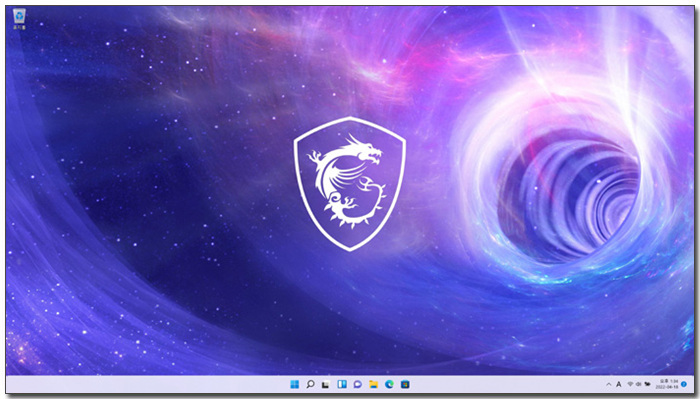Screen dimensions: 700x399
Task: Click the battery status tray icon
Action: pos(647,384)
